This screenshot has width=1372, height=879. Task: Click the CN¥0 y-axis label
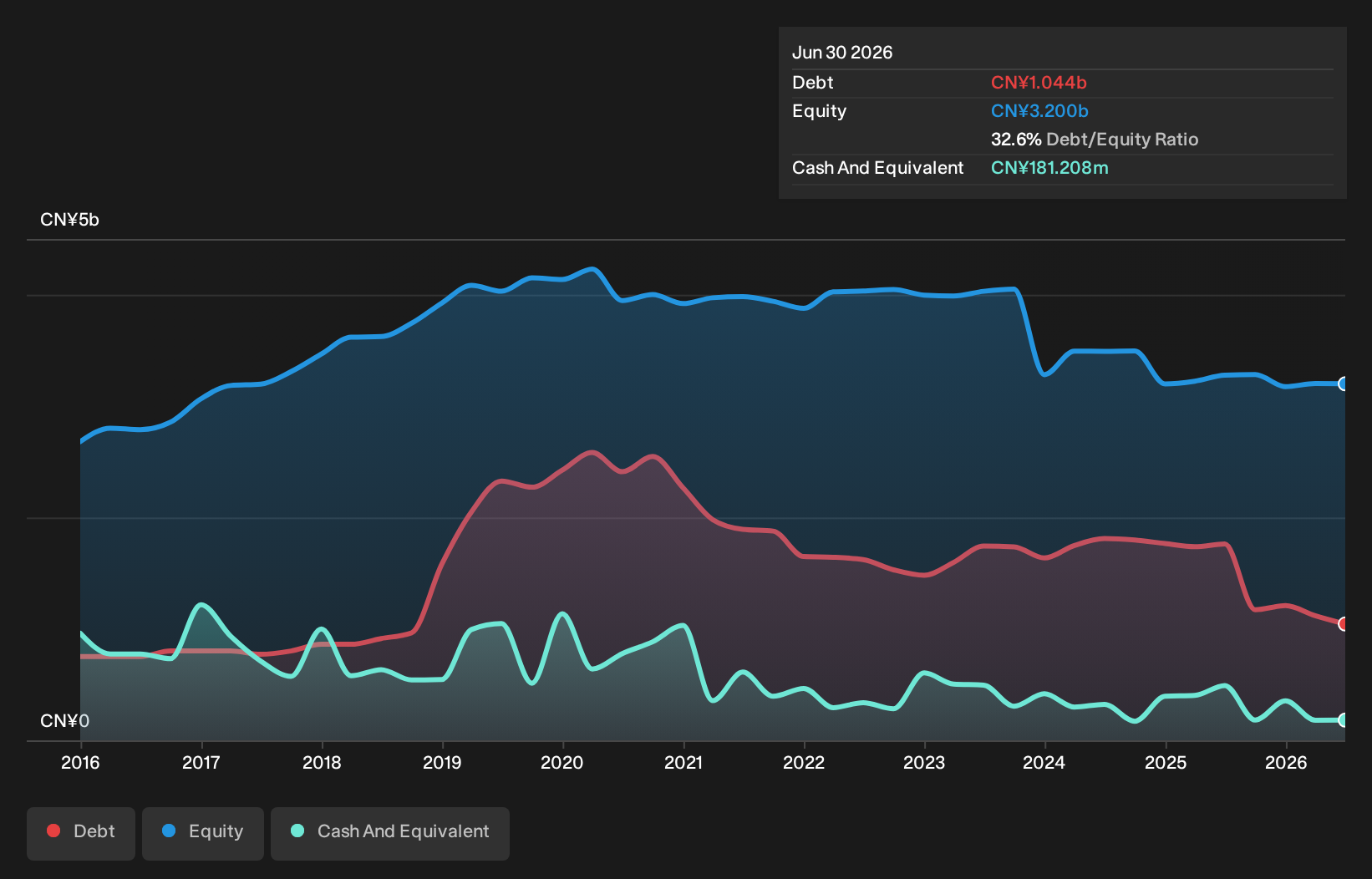pos(64,721)
